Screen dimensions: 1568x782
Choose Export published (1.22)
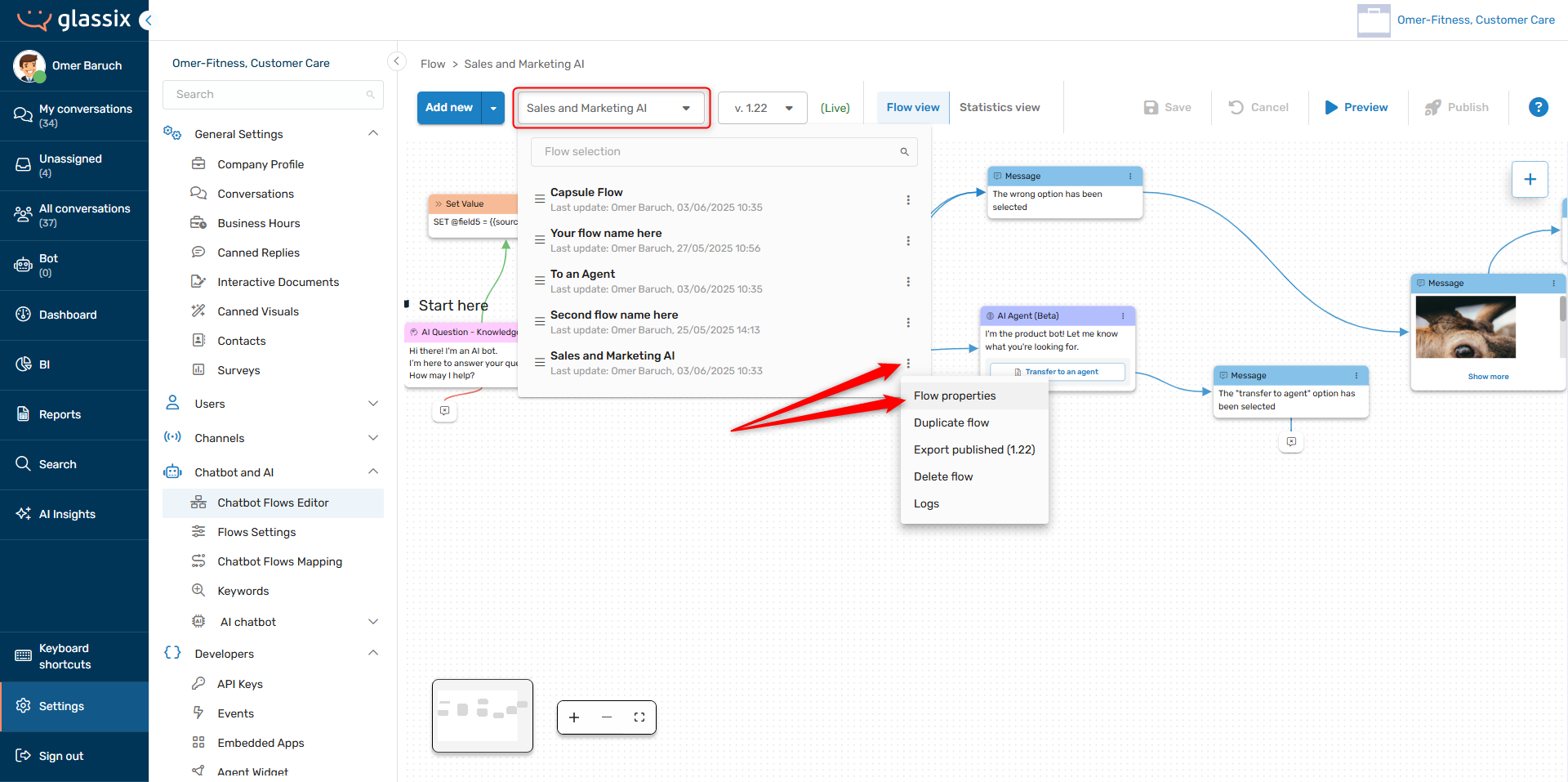click(x=974, y=449)
